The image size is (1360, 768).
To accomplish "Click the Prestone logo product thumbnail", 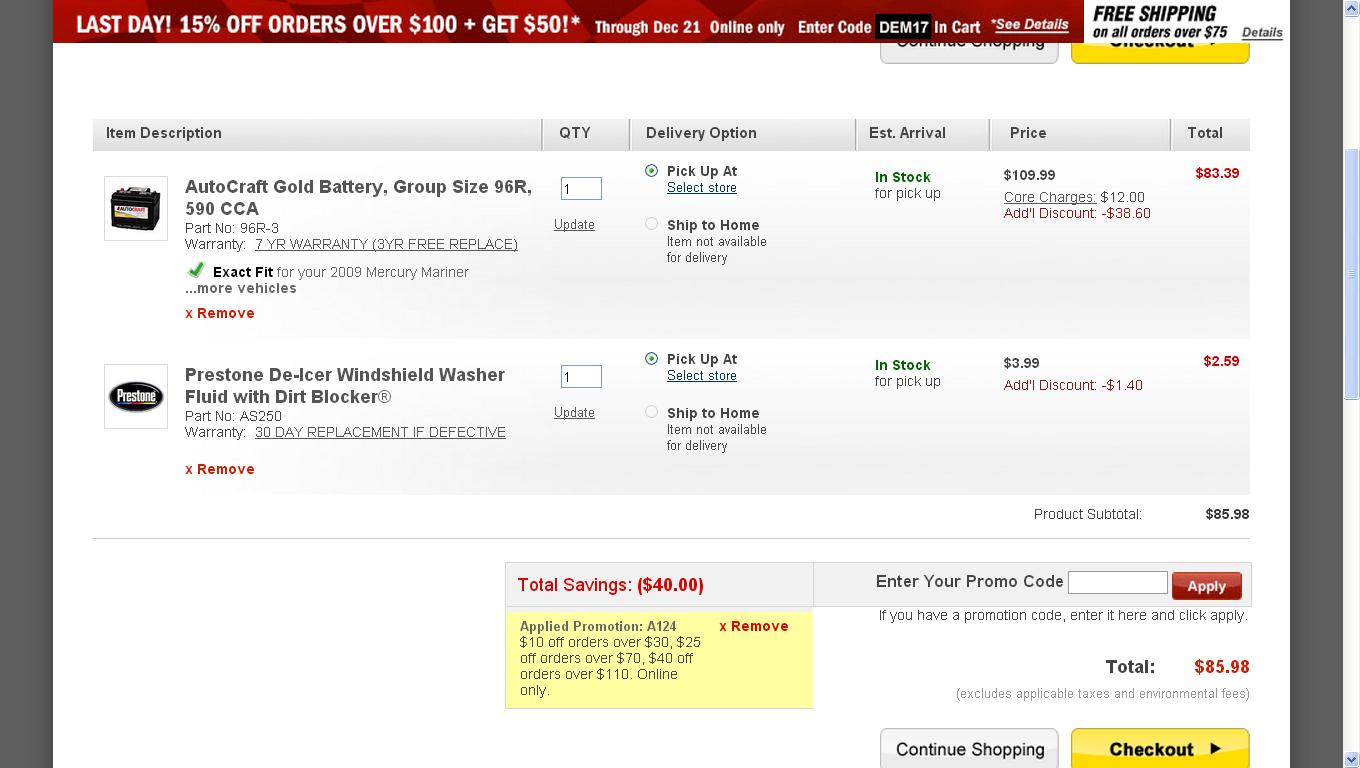I will 136,396.
